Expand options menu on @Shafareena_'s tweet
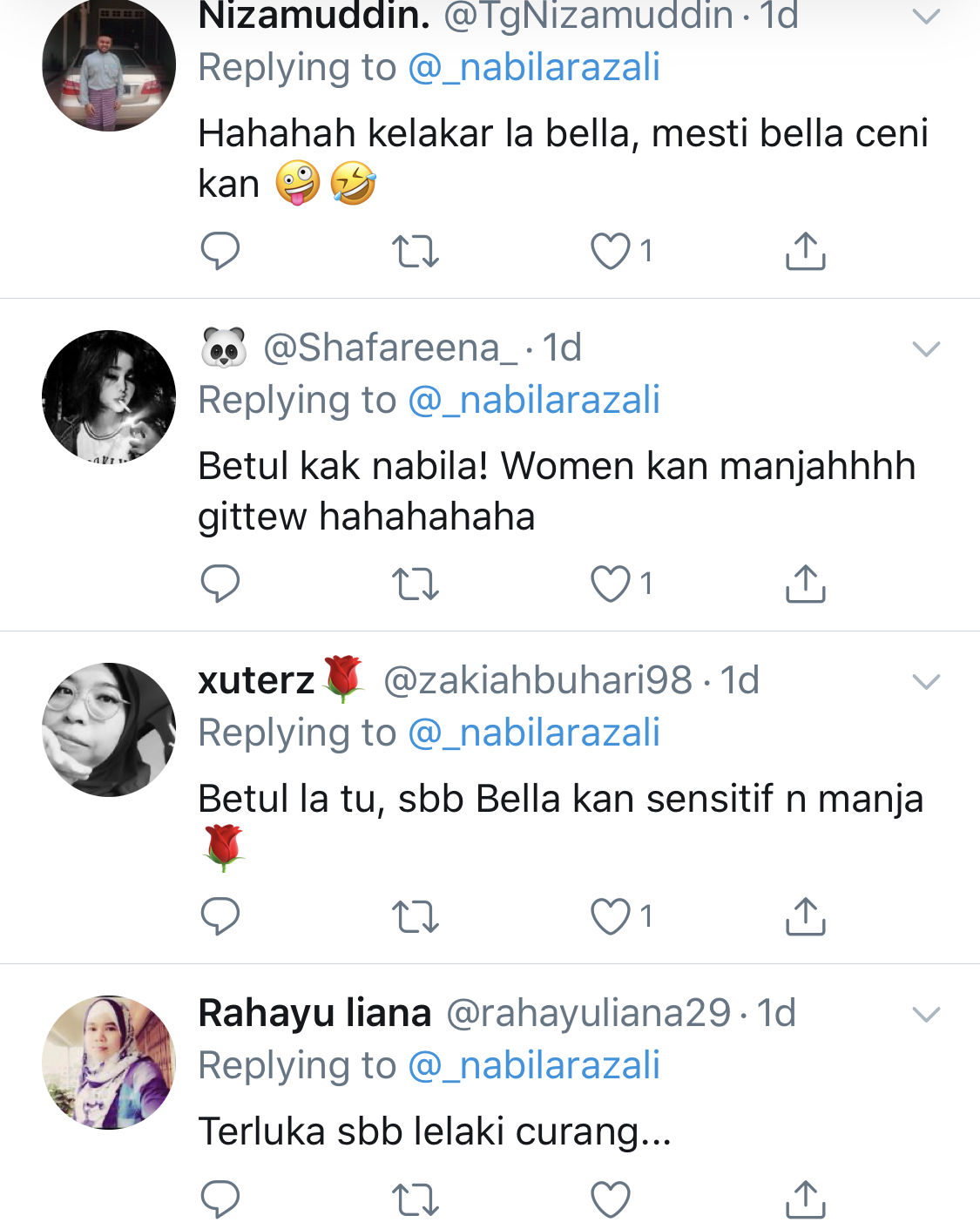This screenshot has height=1229, width=980. [x=925, y=349]
